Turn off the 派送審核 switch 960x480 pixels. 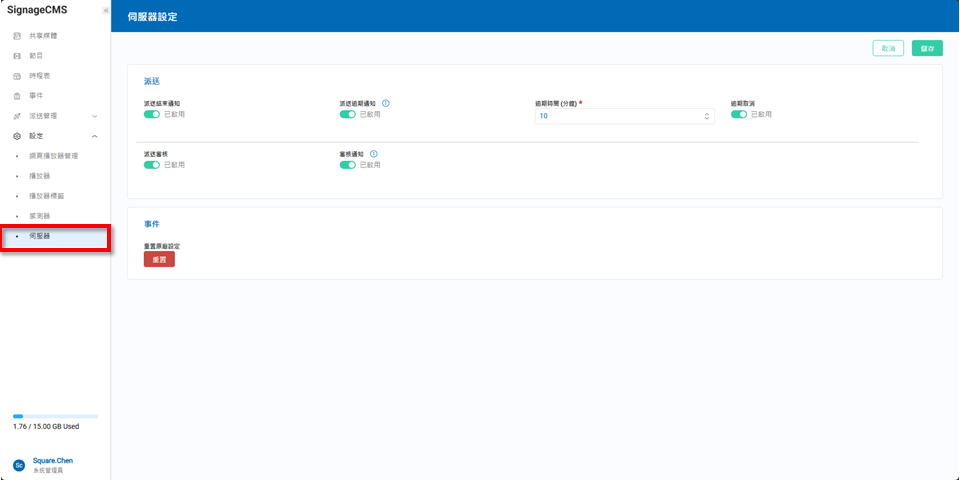coord(152,165)
